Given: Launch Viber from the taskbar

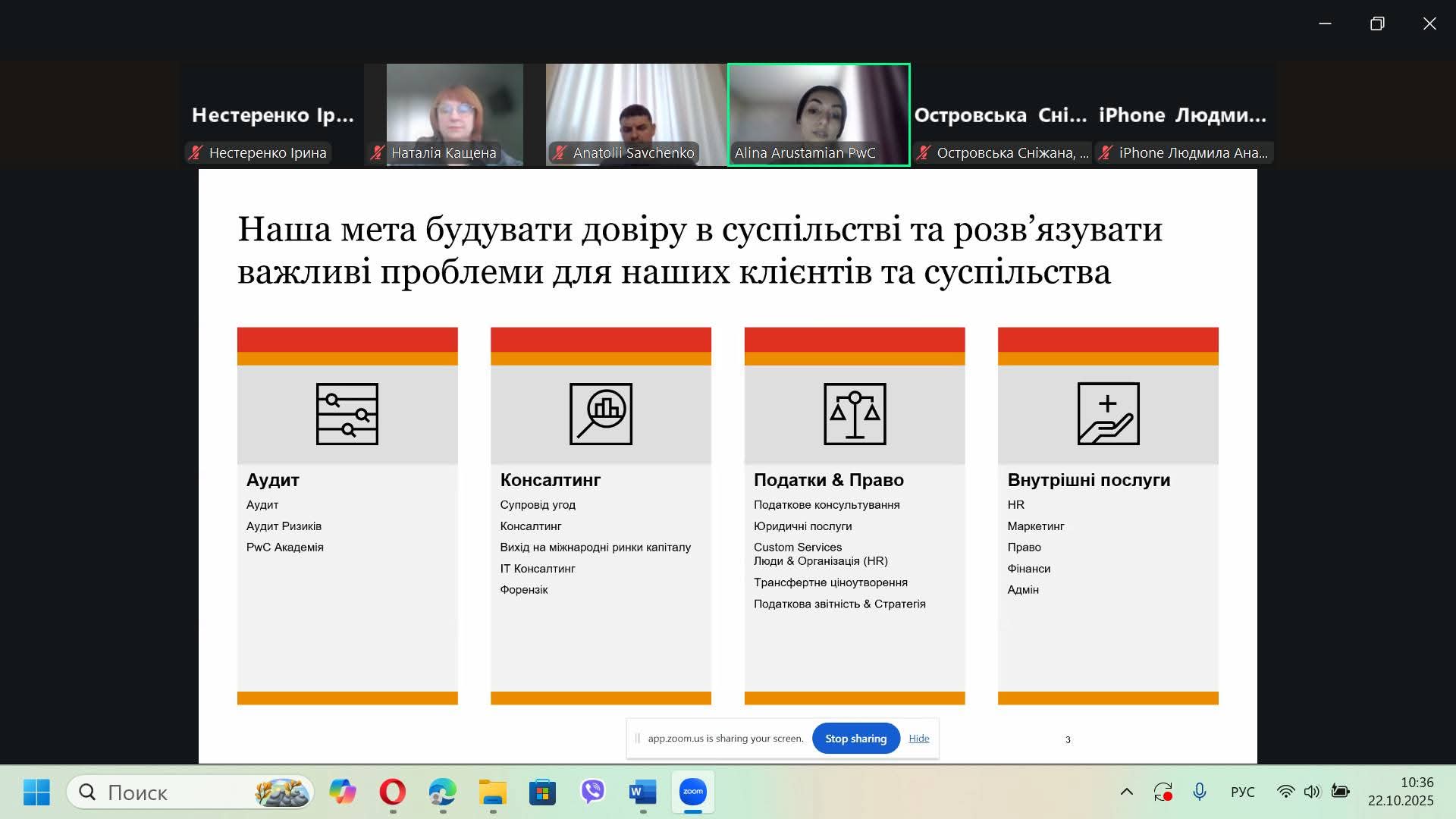Looking at the screenshot, I should [x=592, y=792].
